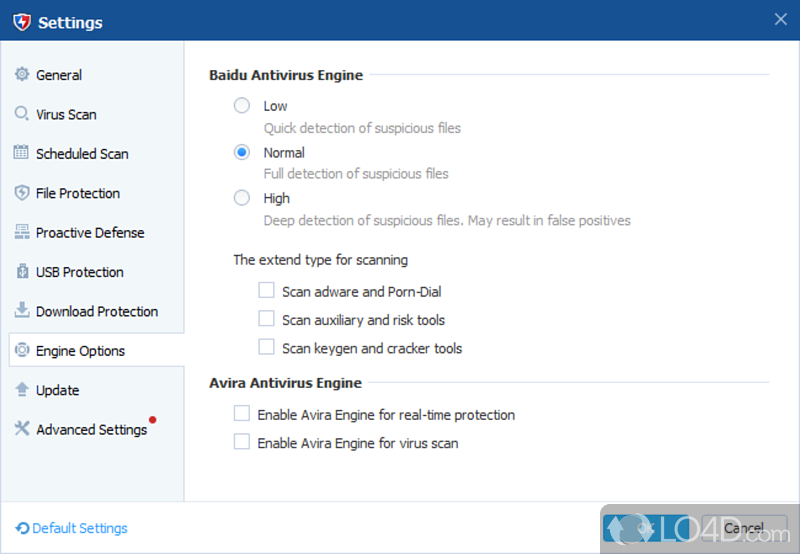Click the File Protection shield icon
Screen dimensions: 800x554
[x=22, y=193]
